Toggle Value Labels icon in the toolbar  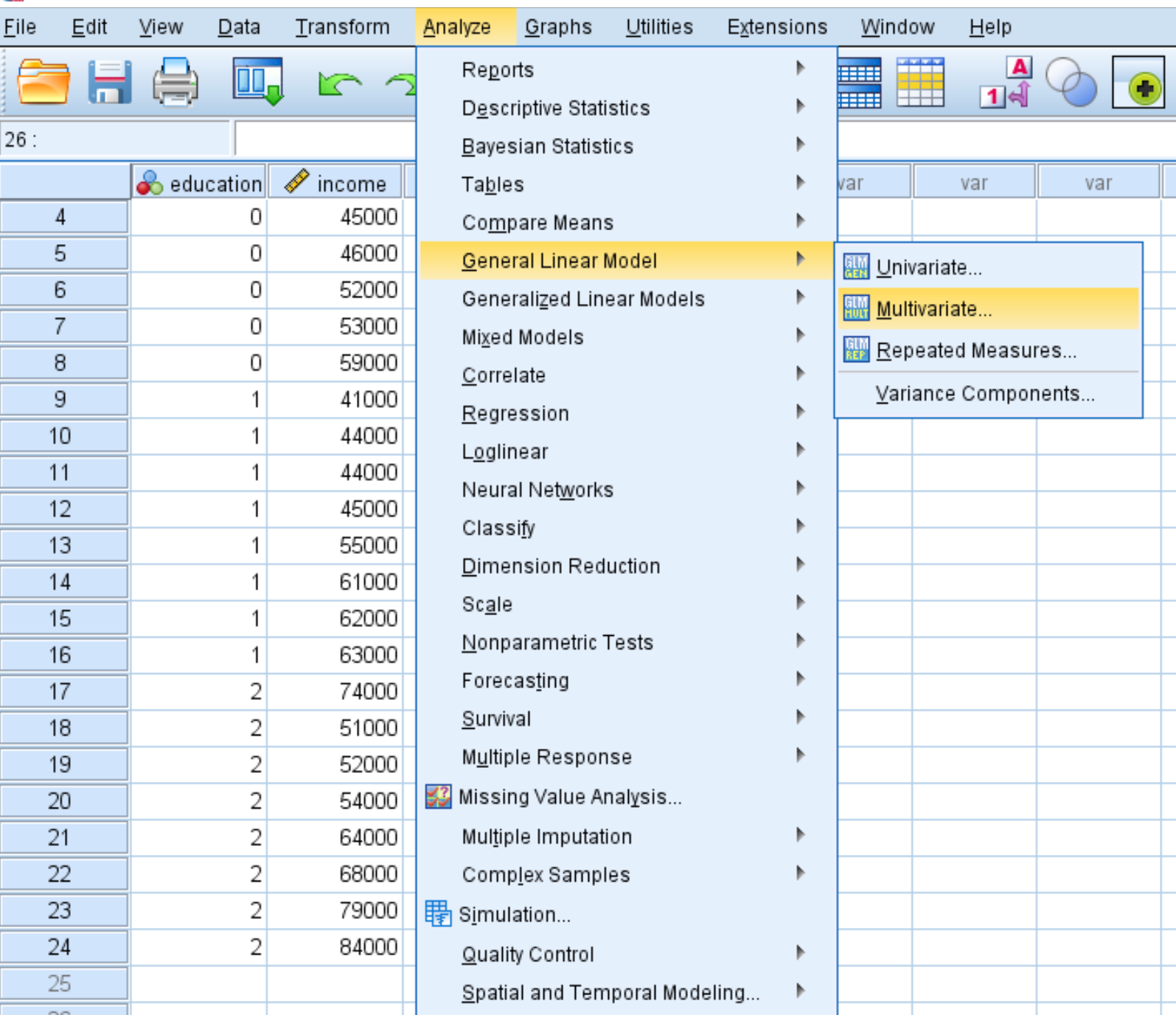[x=1006, y=82]
